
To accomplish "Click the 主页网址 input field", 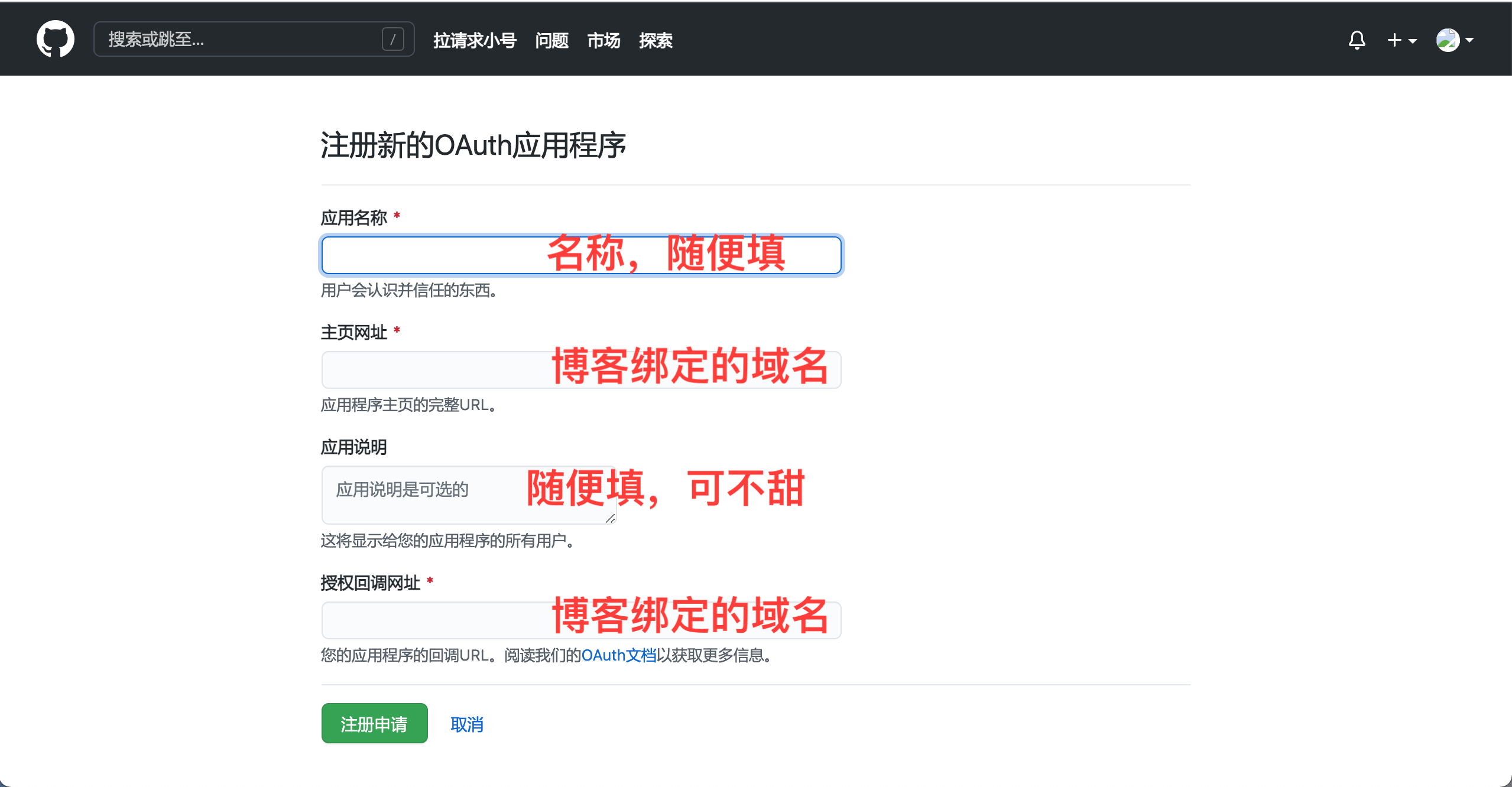I will [x=431, y=370].
